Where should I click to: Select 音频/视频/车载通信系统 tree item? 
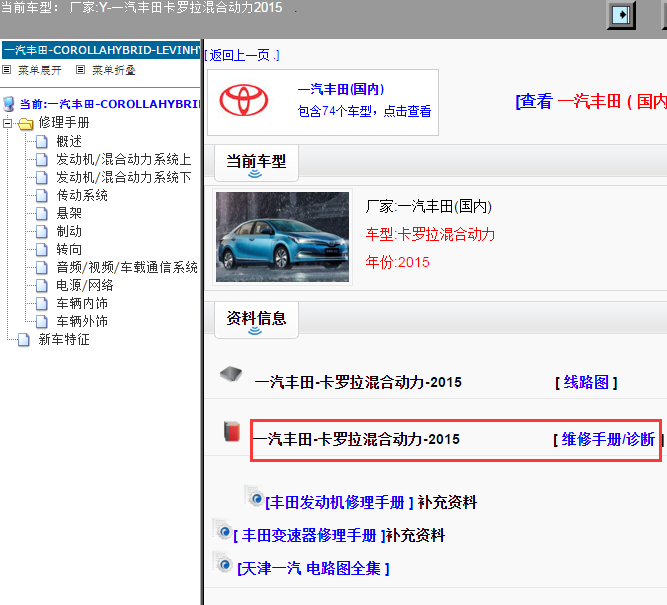point(127,268)
